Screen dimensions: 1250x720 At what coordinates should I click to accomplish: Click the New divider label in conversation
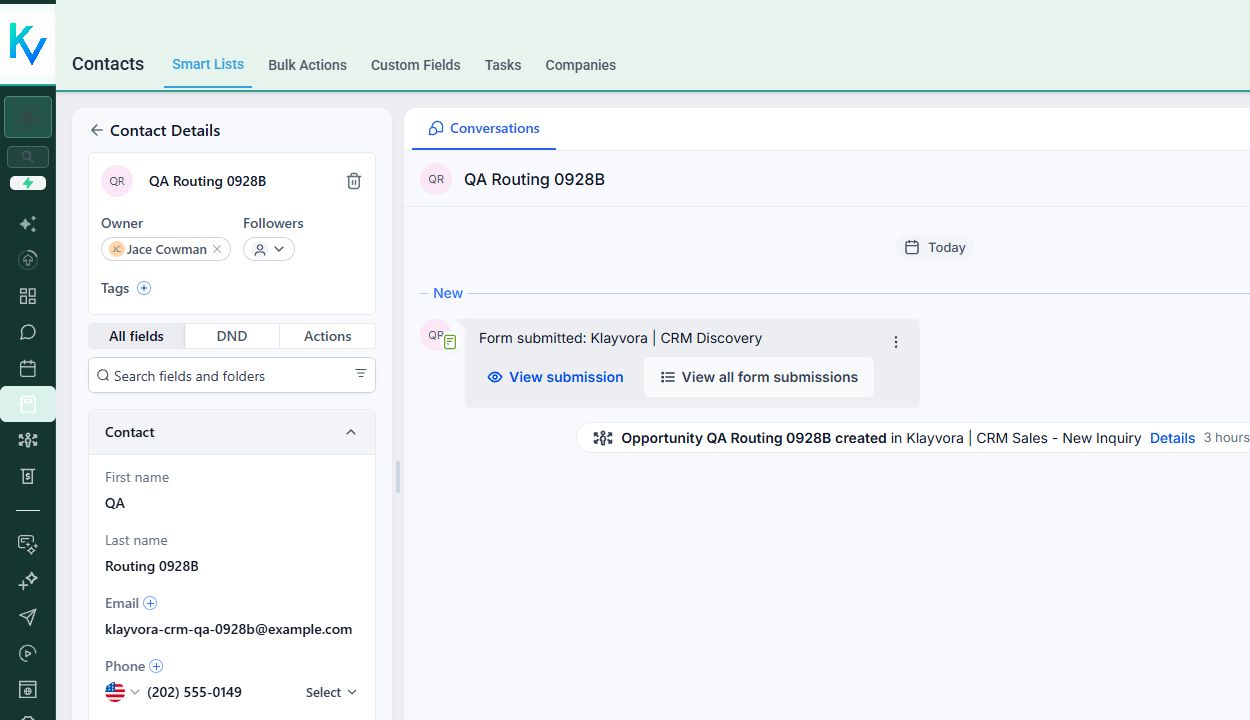(x=448, y=293)
